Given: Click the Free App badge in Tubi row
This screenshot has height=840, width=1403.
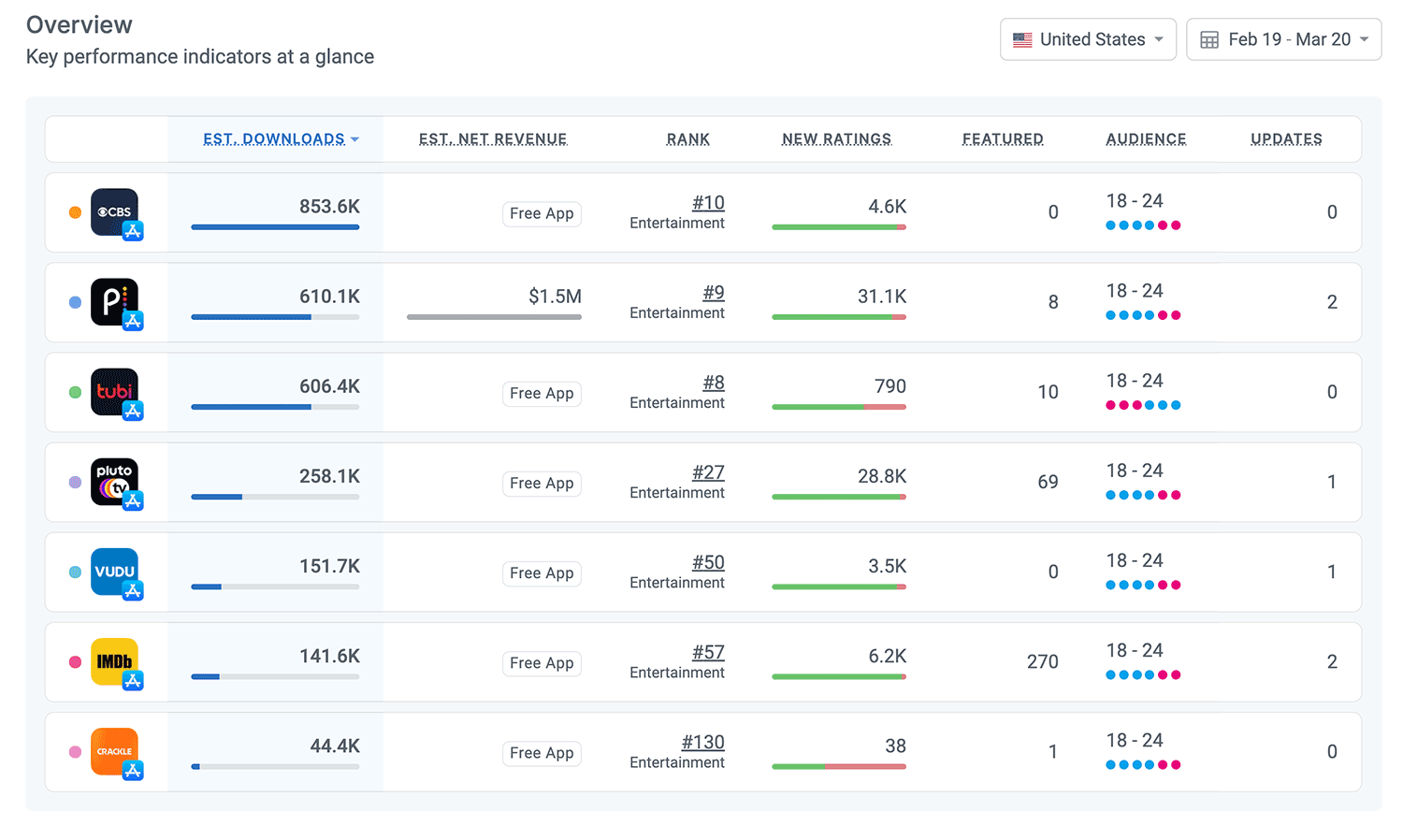Looking at the screenshot, I should click(542, 394).
